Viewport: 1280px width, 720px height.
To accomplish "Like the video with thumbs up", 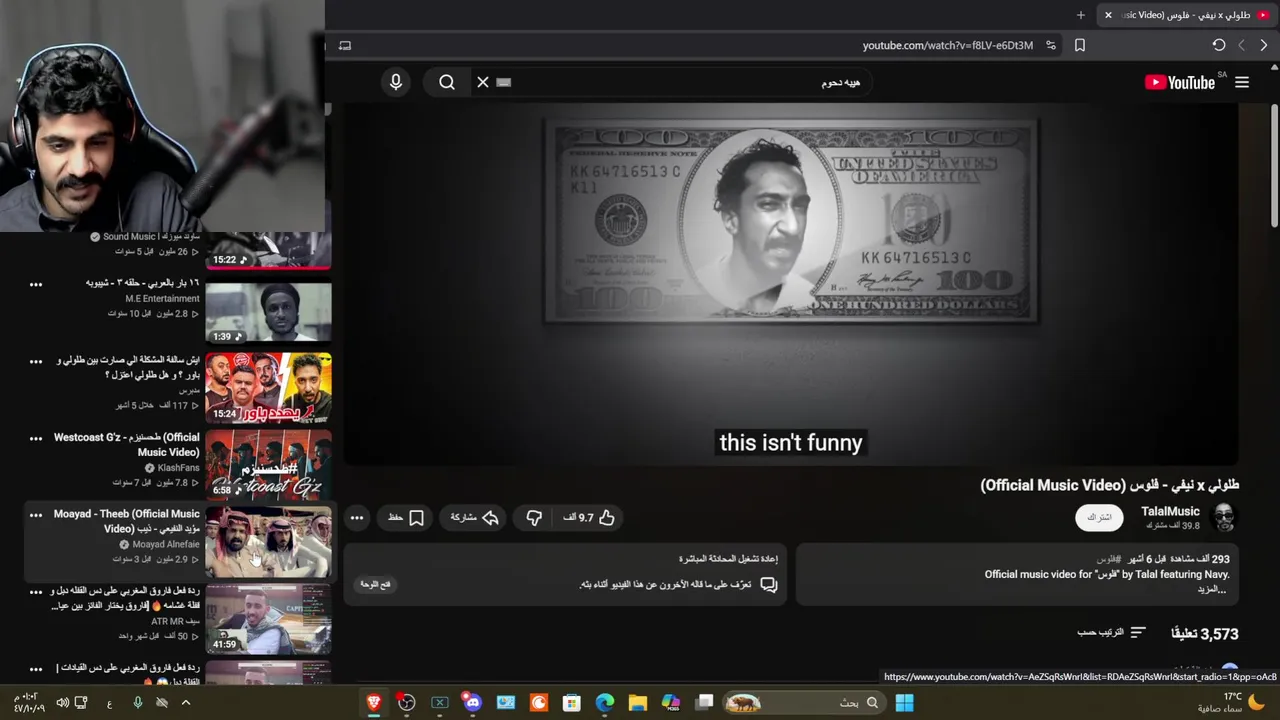I will pos(589,518).
